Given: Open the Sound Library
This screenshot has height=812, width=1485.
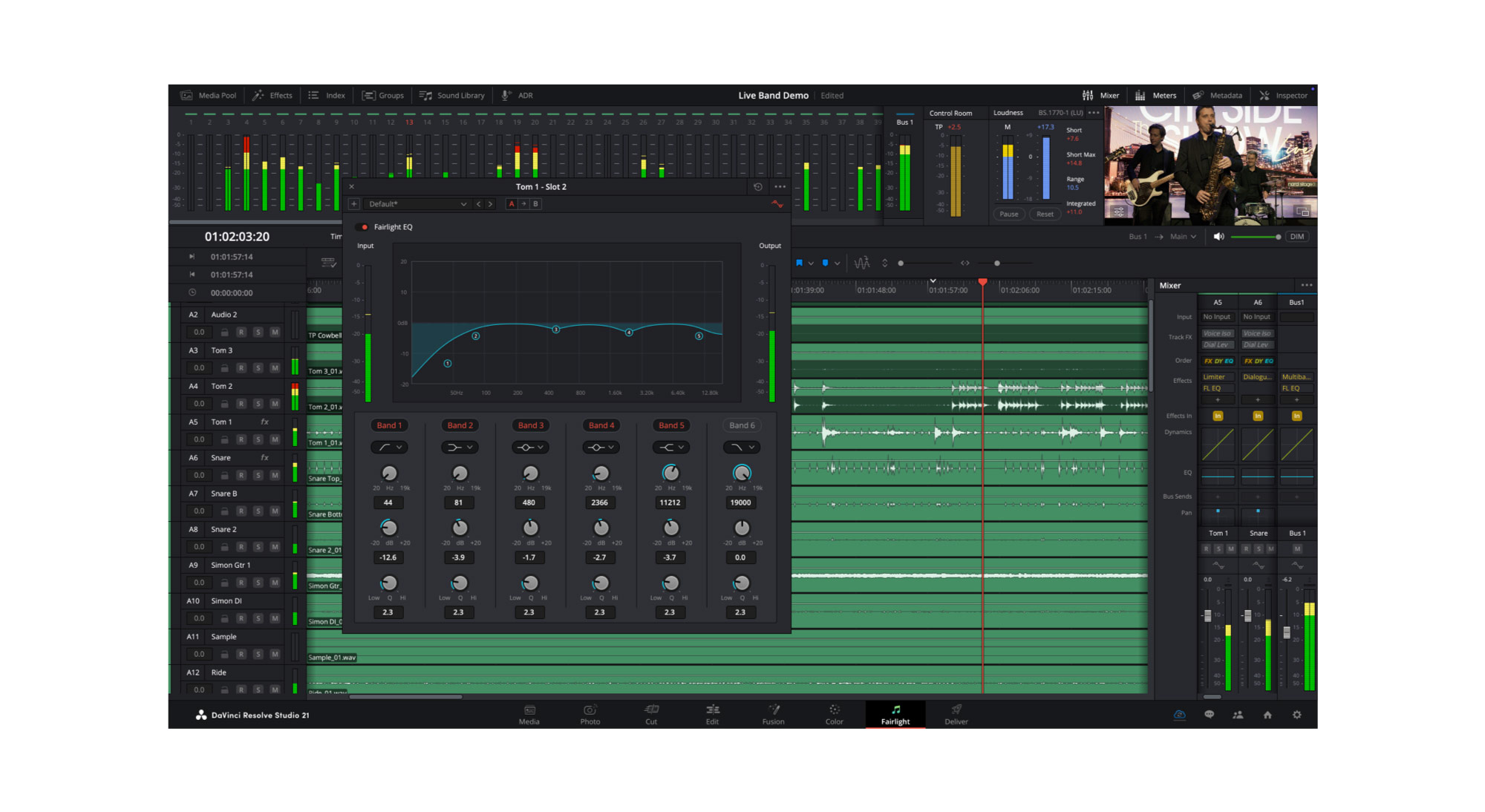Looking at the screenshot, I should tap(452, 95).
